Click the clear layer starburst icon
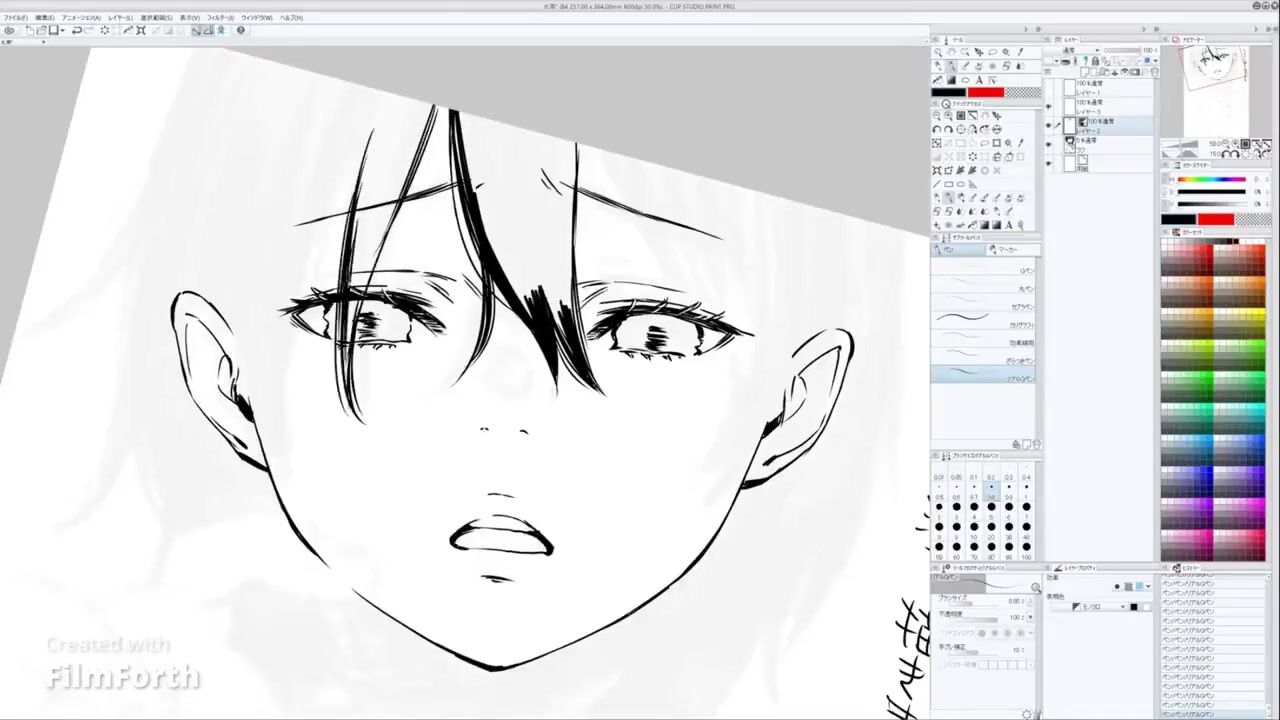The width and height of the screenshot is (1280, 720). (105, 30)
